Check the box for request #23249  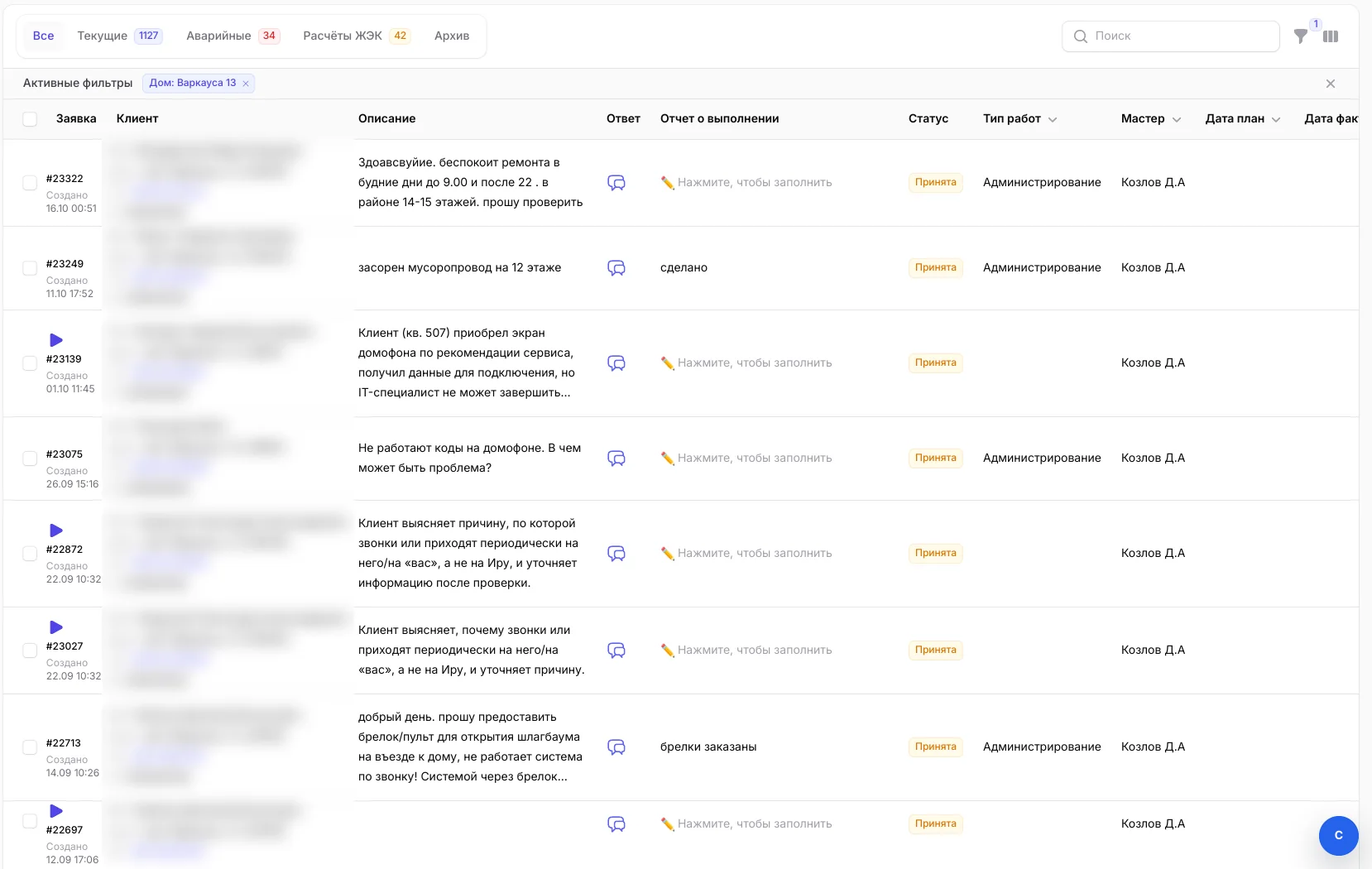(30, 268)
